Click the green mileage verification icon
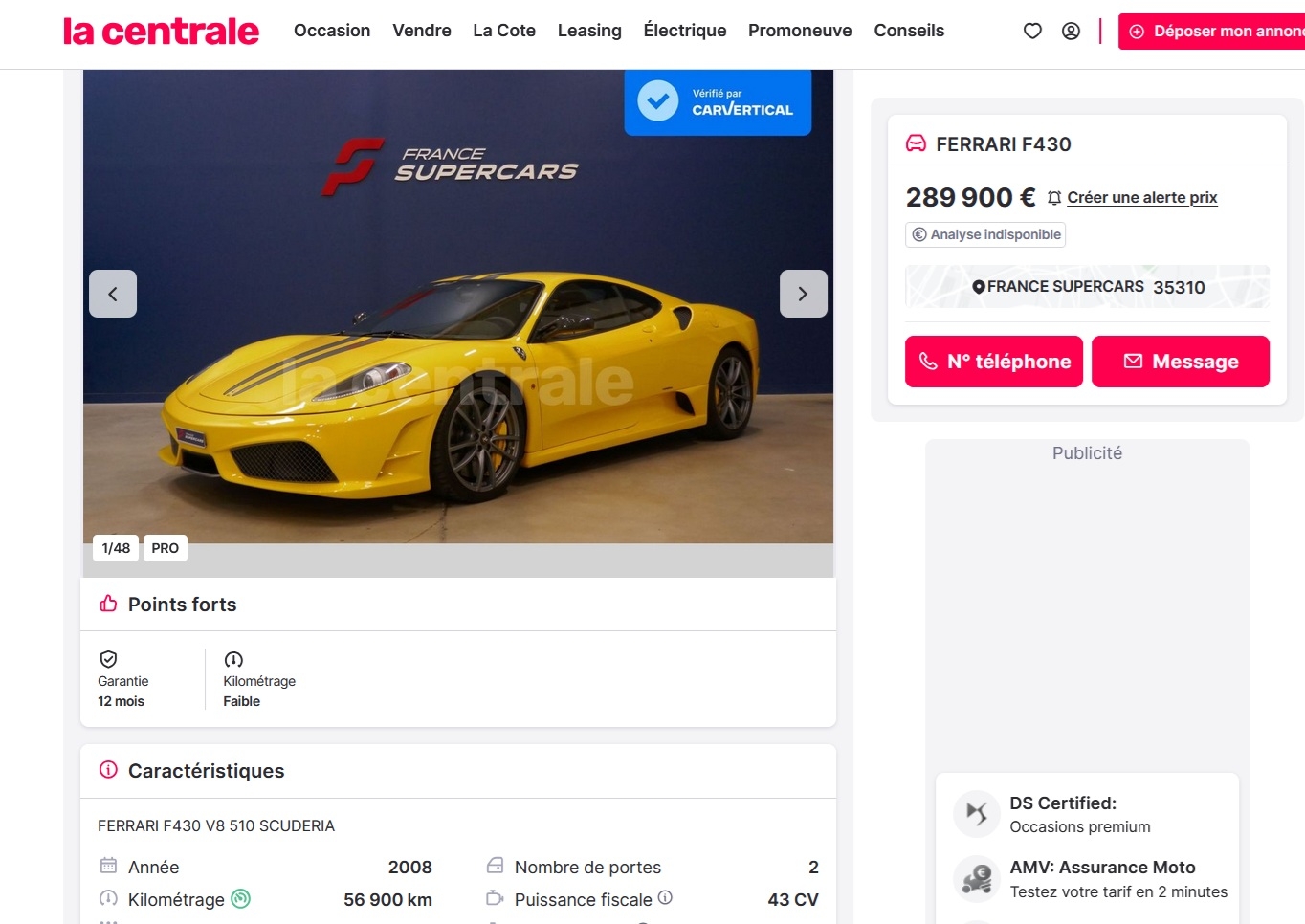Image resolution: width=1305 pixels, height=924 pixels. click(x=241, y=898)
